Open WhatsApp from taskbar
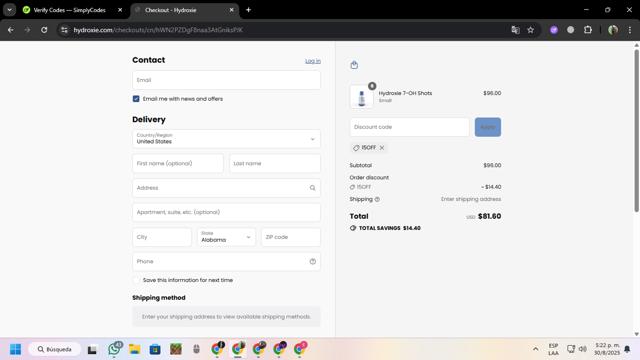The image size is (640, 360). tap(114, 349)
